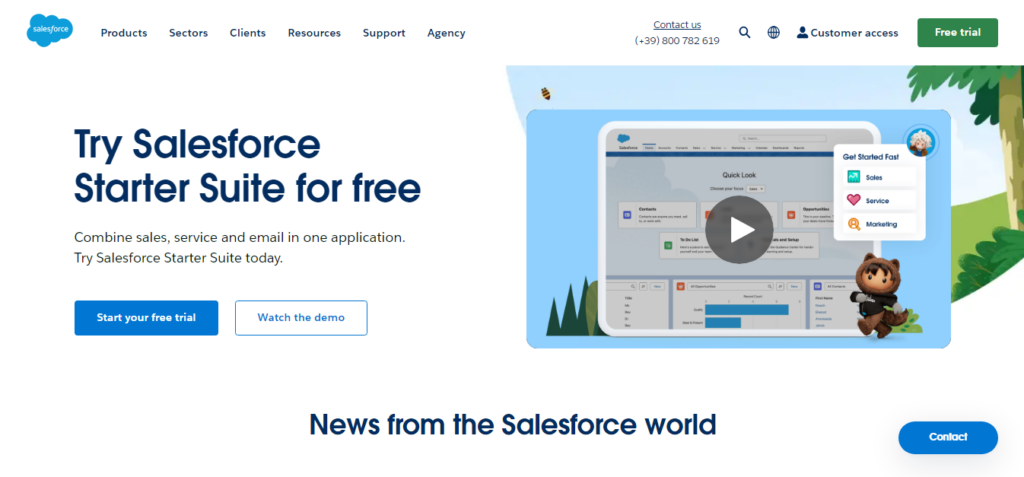
Task: Click the Marketing magnifier icon
Action: pos(854,224)
